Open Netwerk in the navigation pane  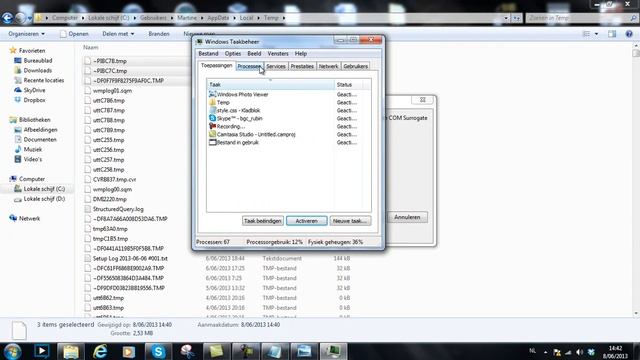tap(24, 218)
